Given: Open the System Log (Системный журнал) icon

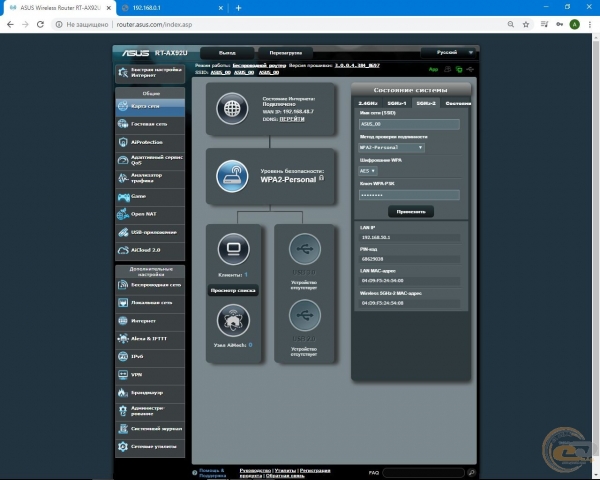Looking at the screenshot, I should point(123,429).
